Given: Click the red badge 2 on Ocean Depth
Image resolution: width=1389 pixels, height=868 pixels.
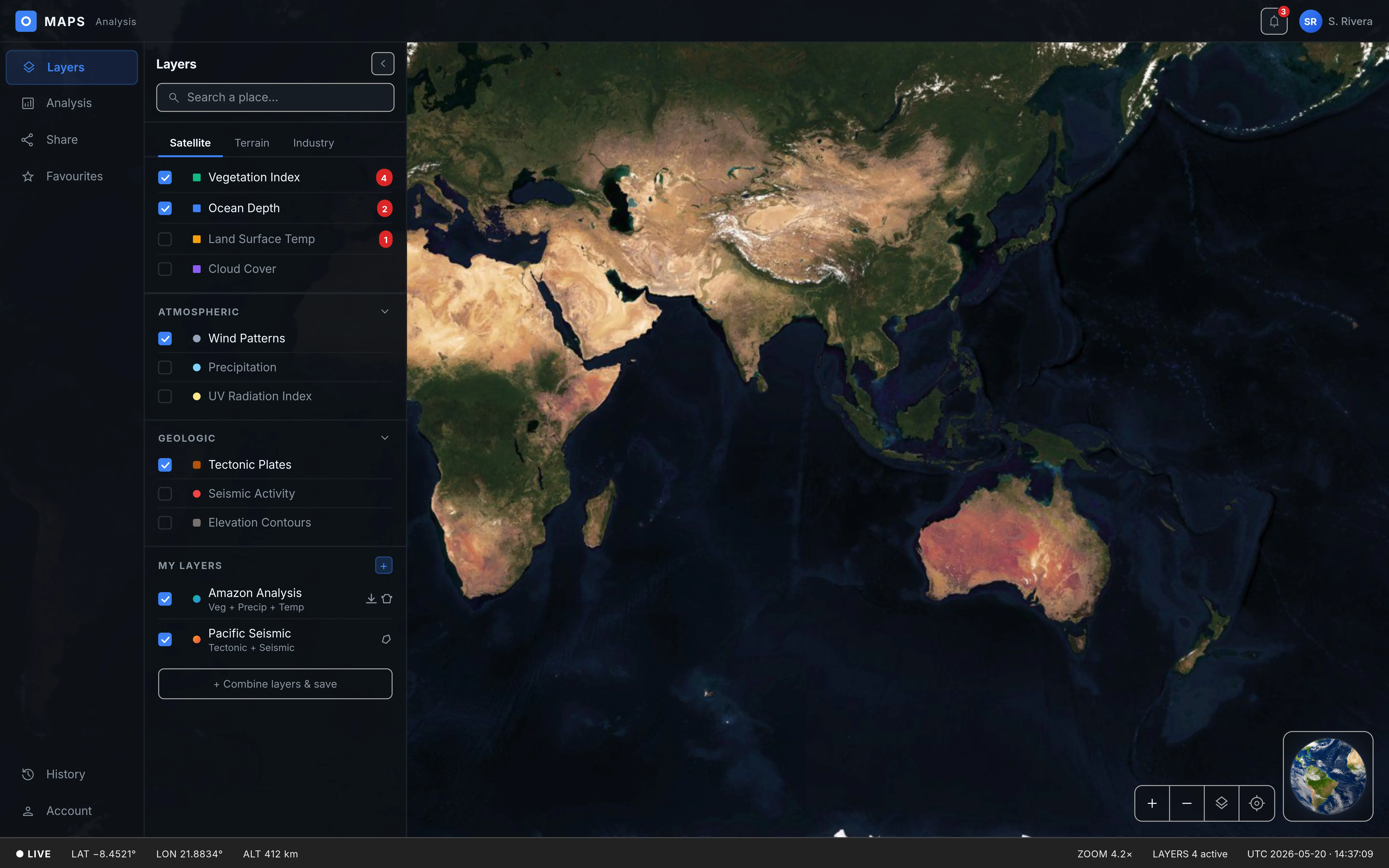Looking at the screenshot, I should (385, 208).
